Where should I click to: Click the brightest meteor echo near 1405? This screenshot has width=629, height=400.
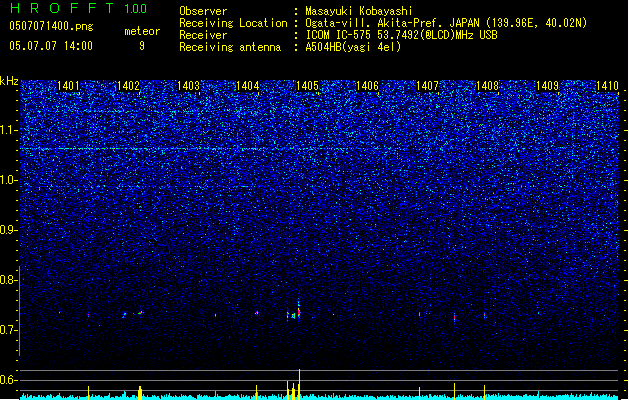coord(299,310)
